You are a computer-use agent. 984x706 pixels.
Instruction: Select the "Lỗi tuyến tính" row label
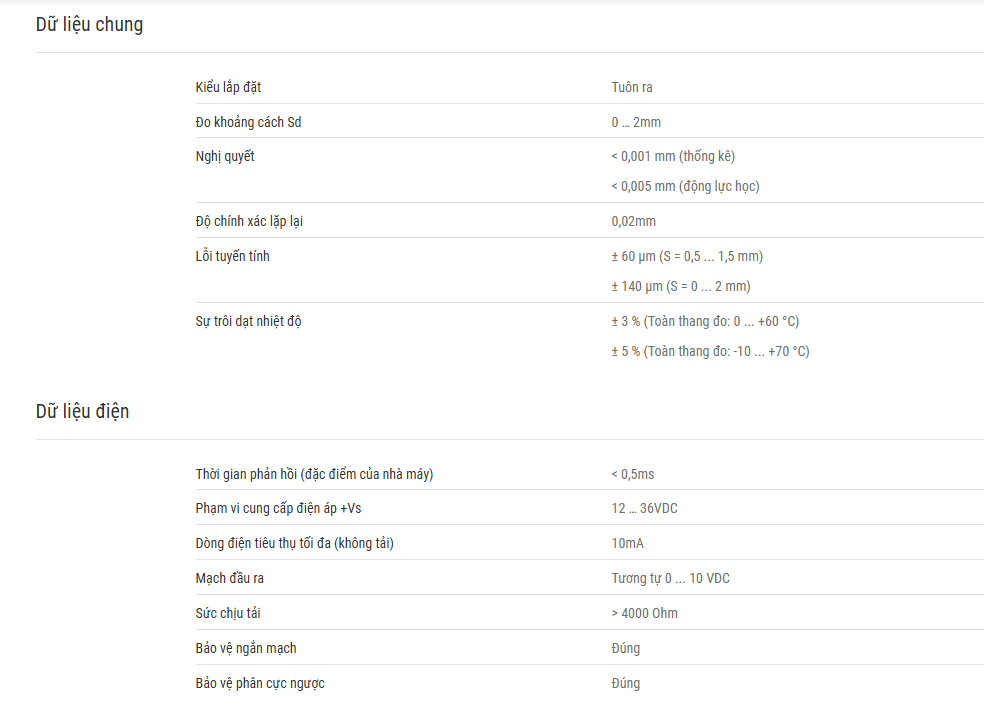pyautogui.click(x=232, y=256)
